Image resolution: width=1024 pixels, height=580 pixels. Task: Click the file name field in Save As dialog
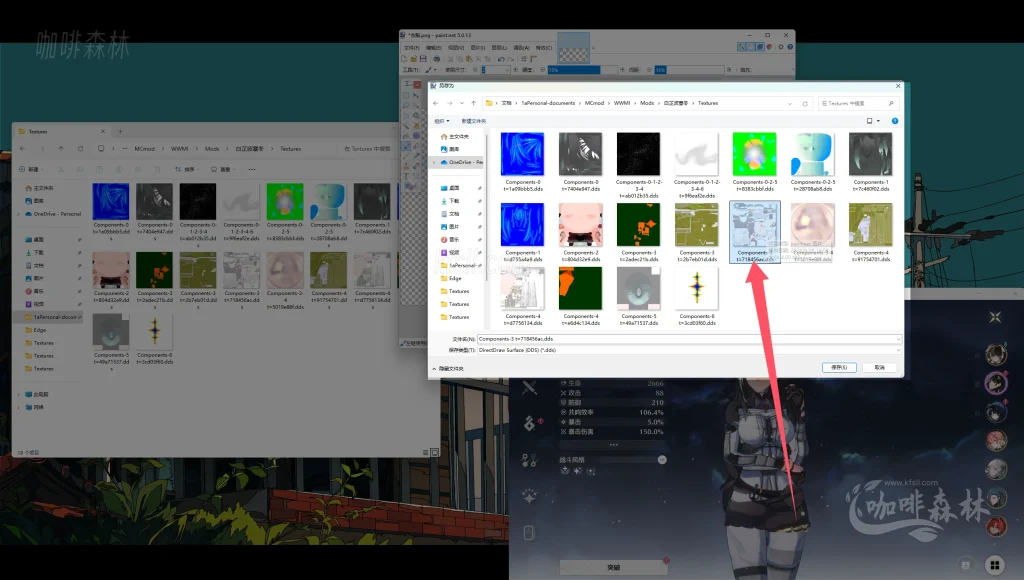(x=689, y=339)
